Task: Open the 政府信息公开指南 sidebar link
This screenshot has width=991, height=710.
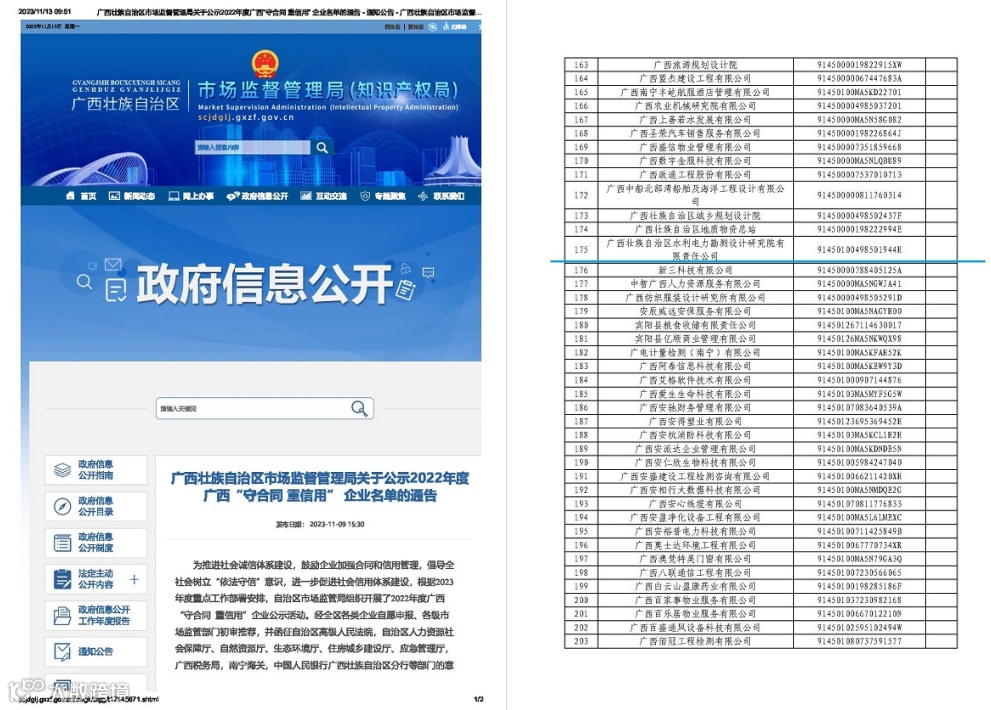Action: pos(95,470)
